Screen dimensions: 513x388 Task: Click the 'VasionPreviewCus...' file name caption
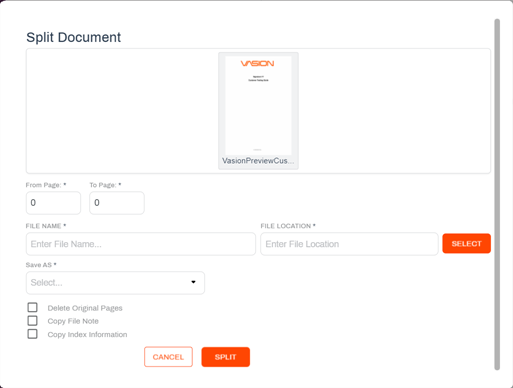[x=258, y=161]
